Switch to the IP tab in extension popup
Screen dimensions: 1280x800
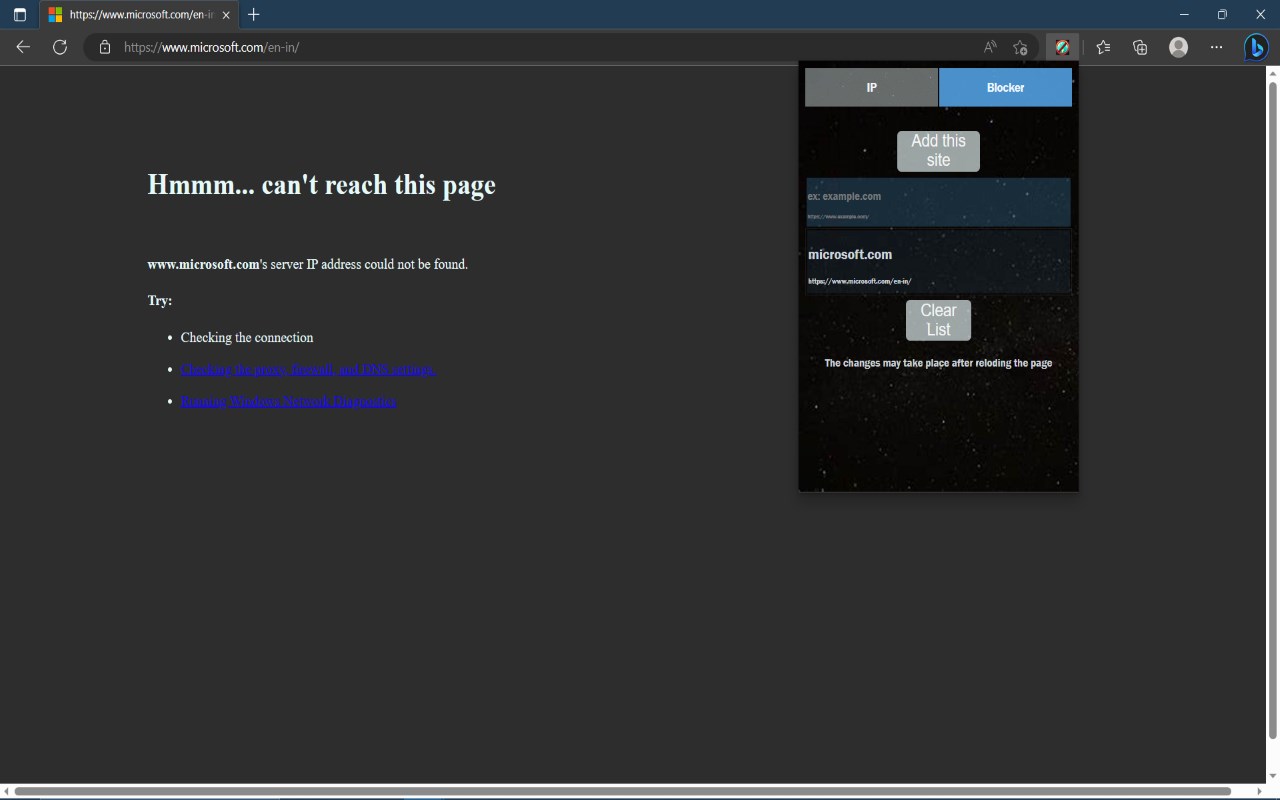(x=871, y=87)
